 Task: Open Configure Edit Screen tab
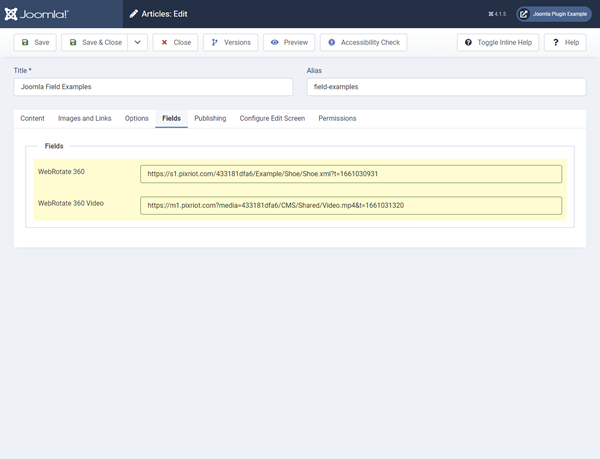pos(272,118)
